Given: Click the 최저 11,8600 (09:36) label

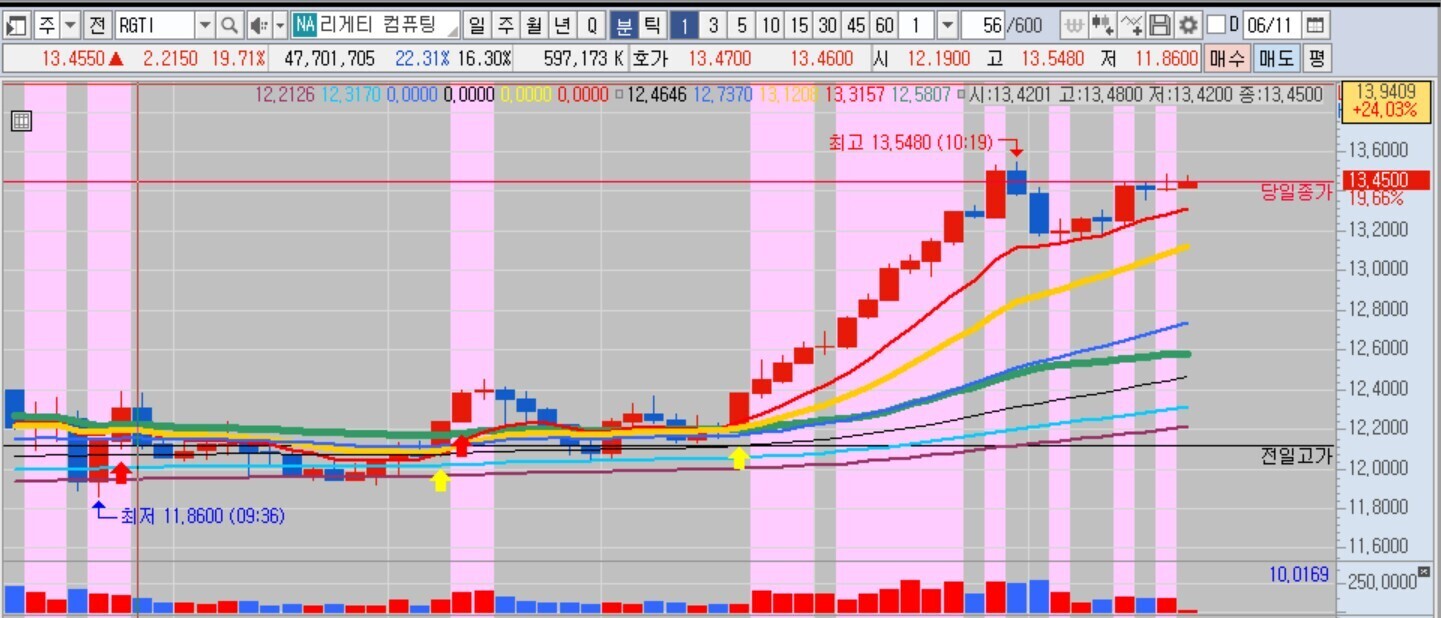Looking at the screenshot, I should (x=203, y=516).
